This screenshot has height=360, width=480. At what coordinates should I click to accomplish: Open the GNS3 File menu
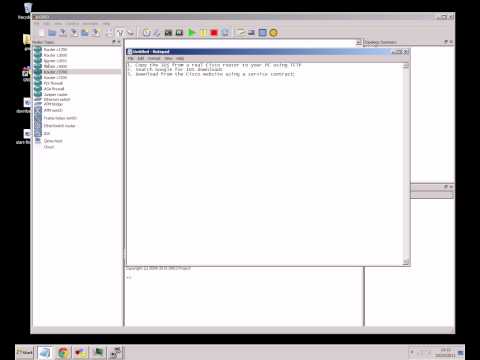(36, 24)
